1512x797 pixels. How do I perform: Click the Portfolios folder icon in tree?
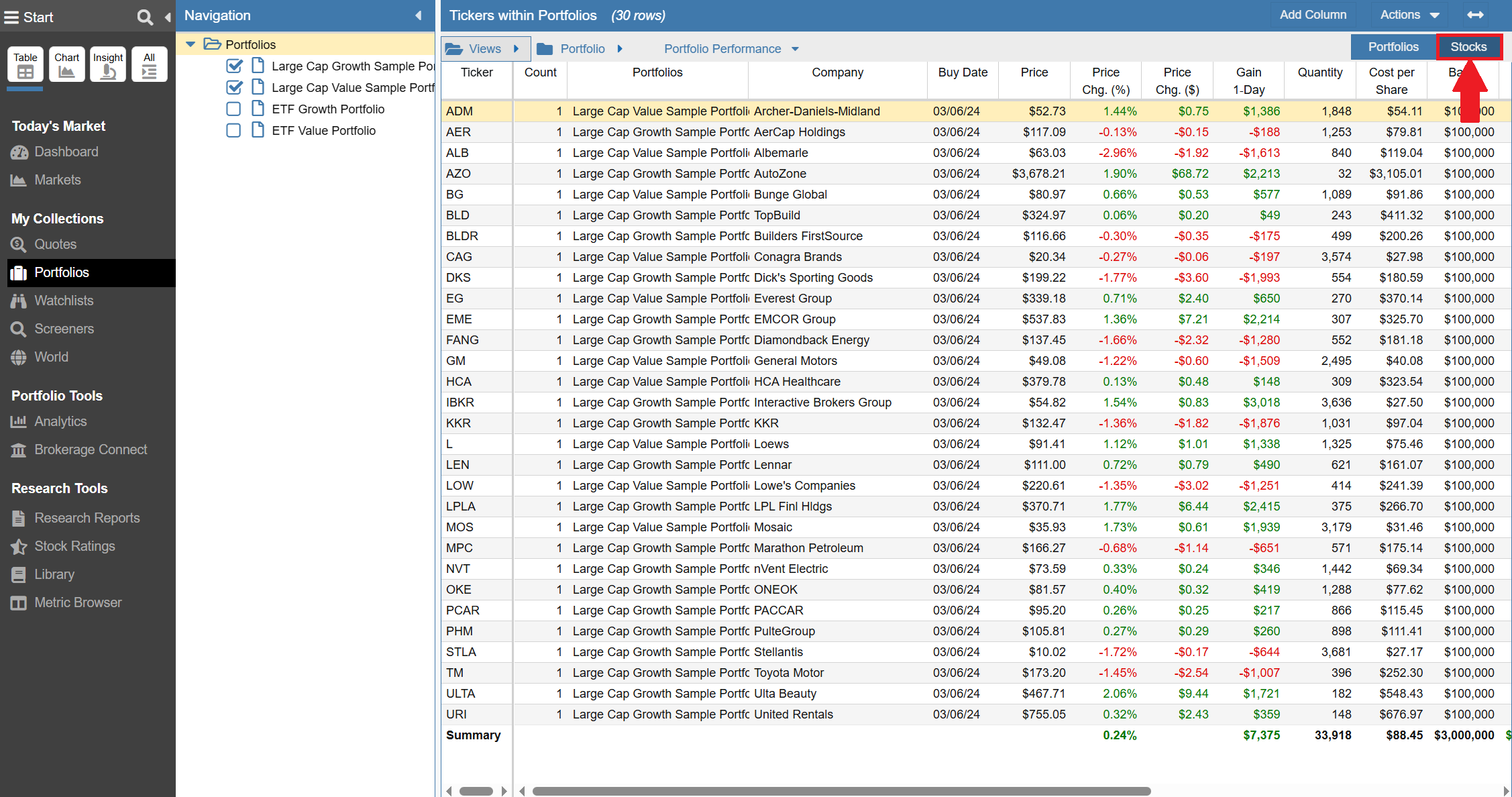point(212,44)
